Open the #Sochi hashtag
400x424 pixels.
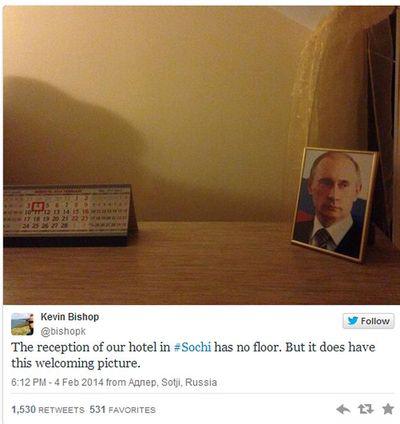193,347
